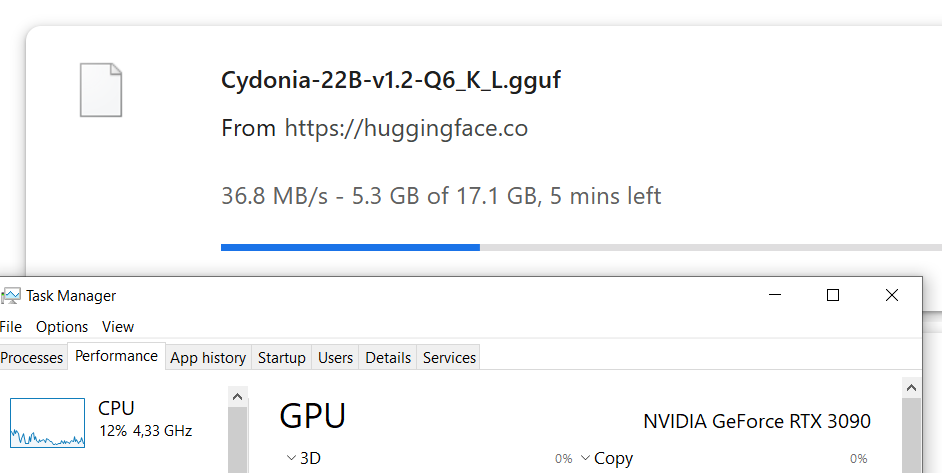Close the Task Manager window
This screenshot has height=473, width=942.
[892, 295]
